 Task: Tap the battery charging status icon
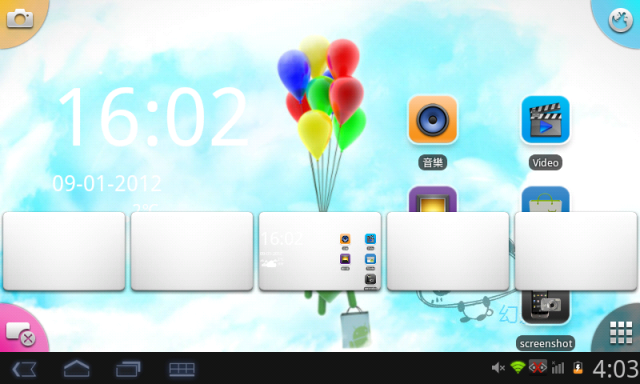578,368
